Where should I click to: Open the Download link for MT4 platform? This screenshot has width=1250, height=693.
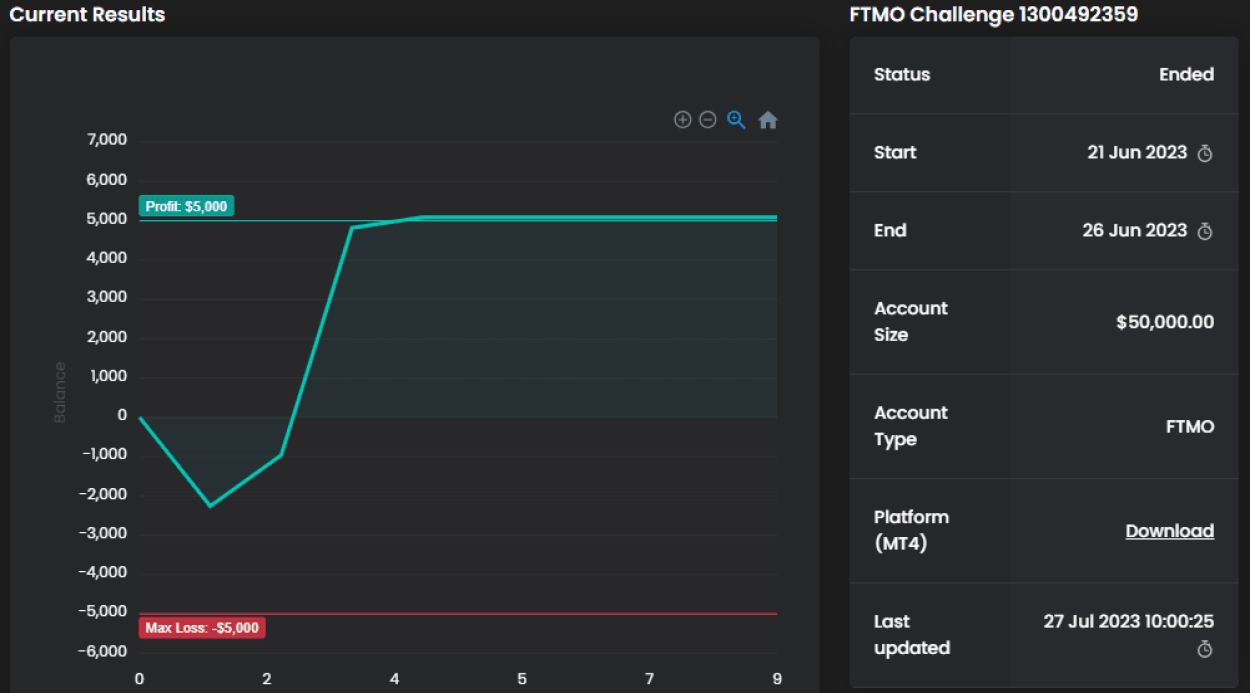point(1169,531)
